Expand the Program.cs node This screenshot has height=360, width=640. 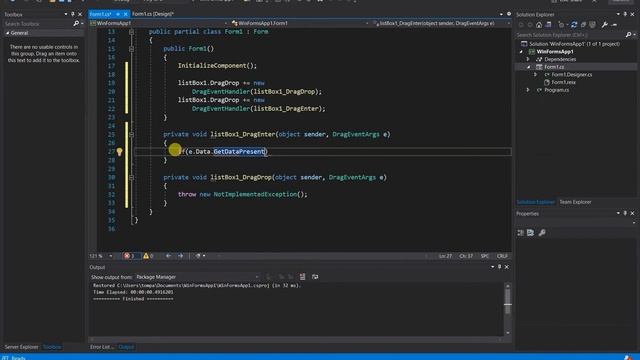point(528,90)
